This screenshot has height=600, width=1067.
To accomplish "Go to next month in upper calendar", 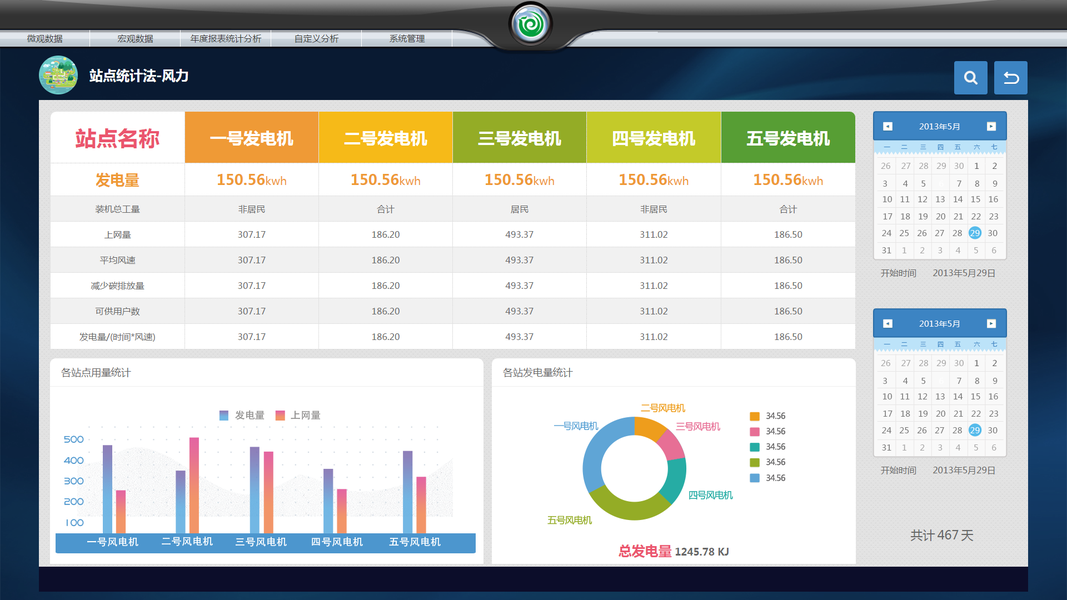I will click(x=991, y=127).
